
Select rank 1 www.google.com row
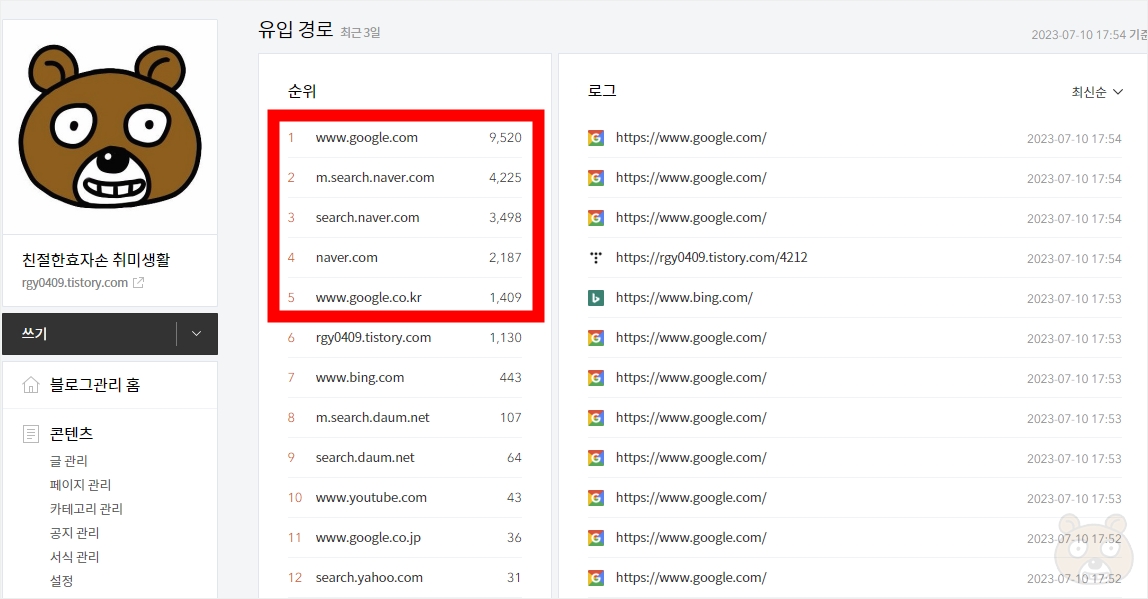tap(404, 138)
